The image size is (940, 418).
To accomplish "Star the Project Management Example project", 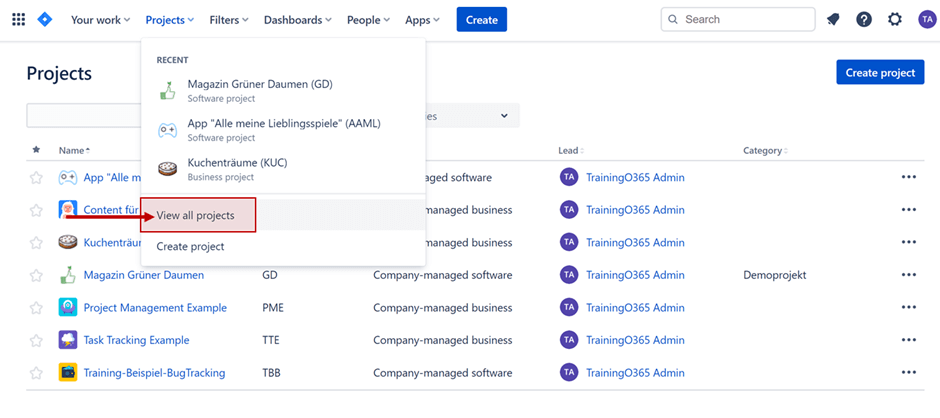I will pos(37,308).
